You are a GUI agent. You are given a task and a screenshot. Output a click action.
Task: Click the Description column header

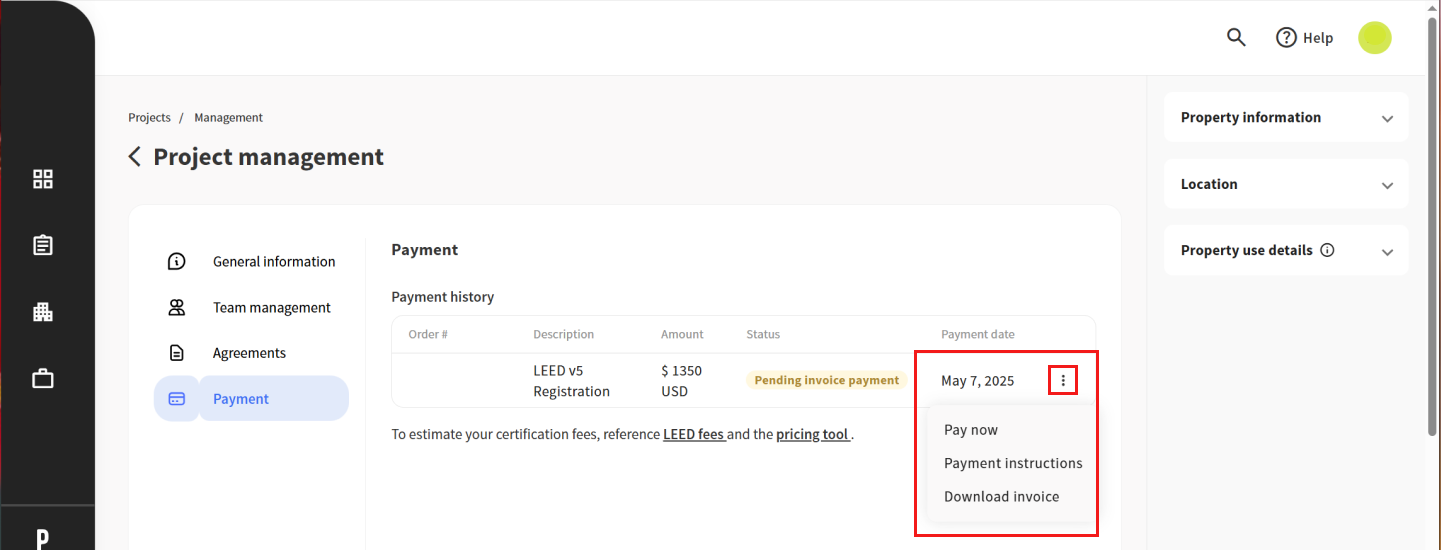pyautogui.click(x=563, y=334)
